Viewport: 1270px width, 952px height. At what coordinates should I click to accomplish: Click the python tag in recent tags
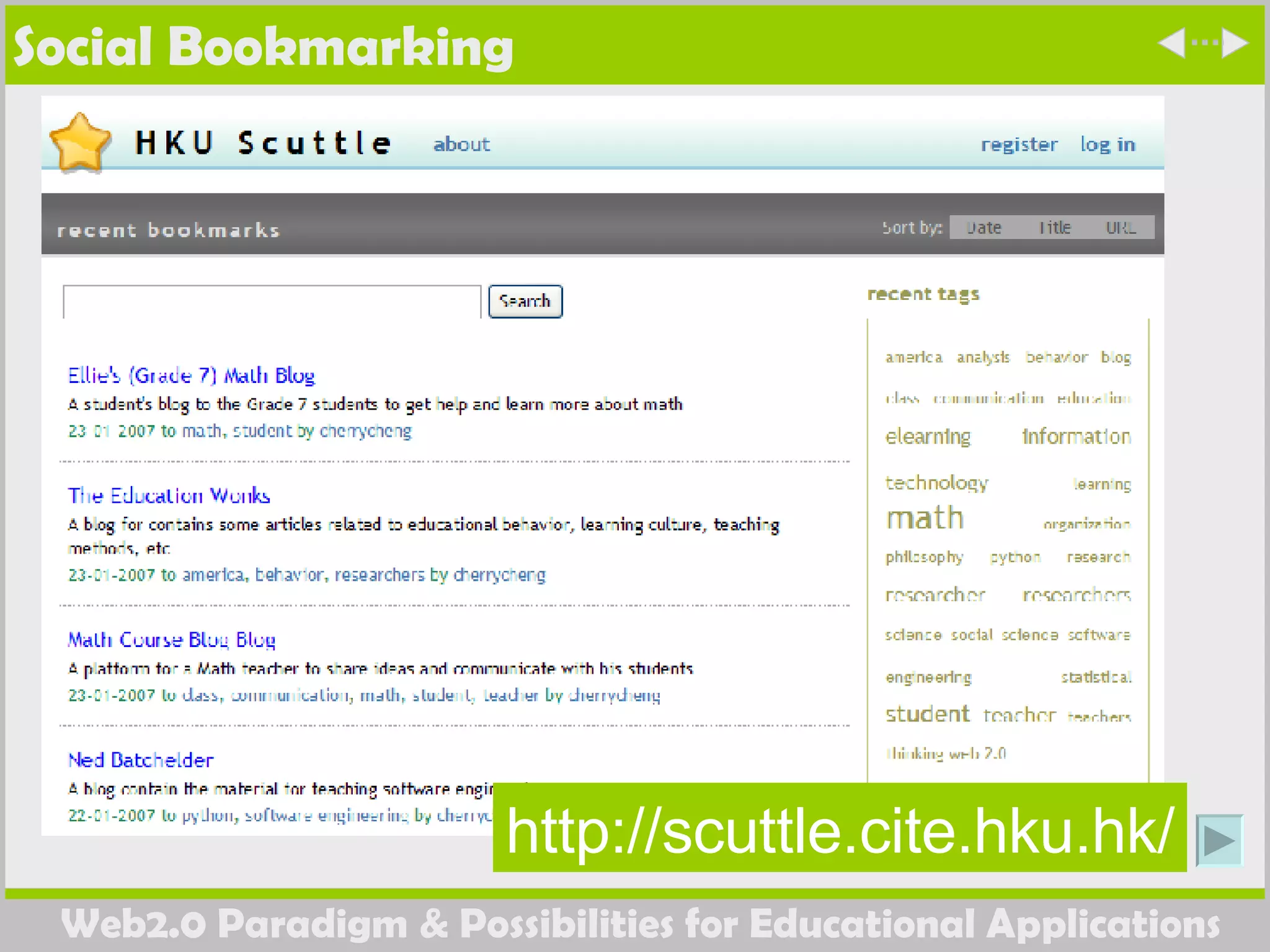pos(1015,557)
